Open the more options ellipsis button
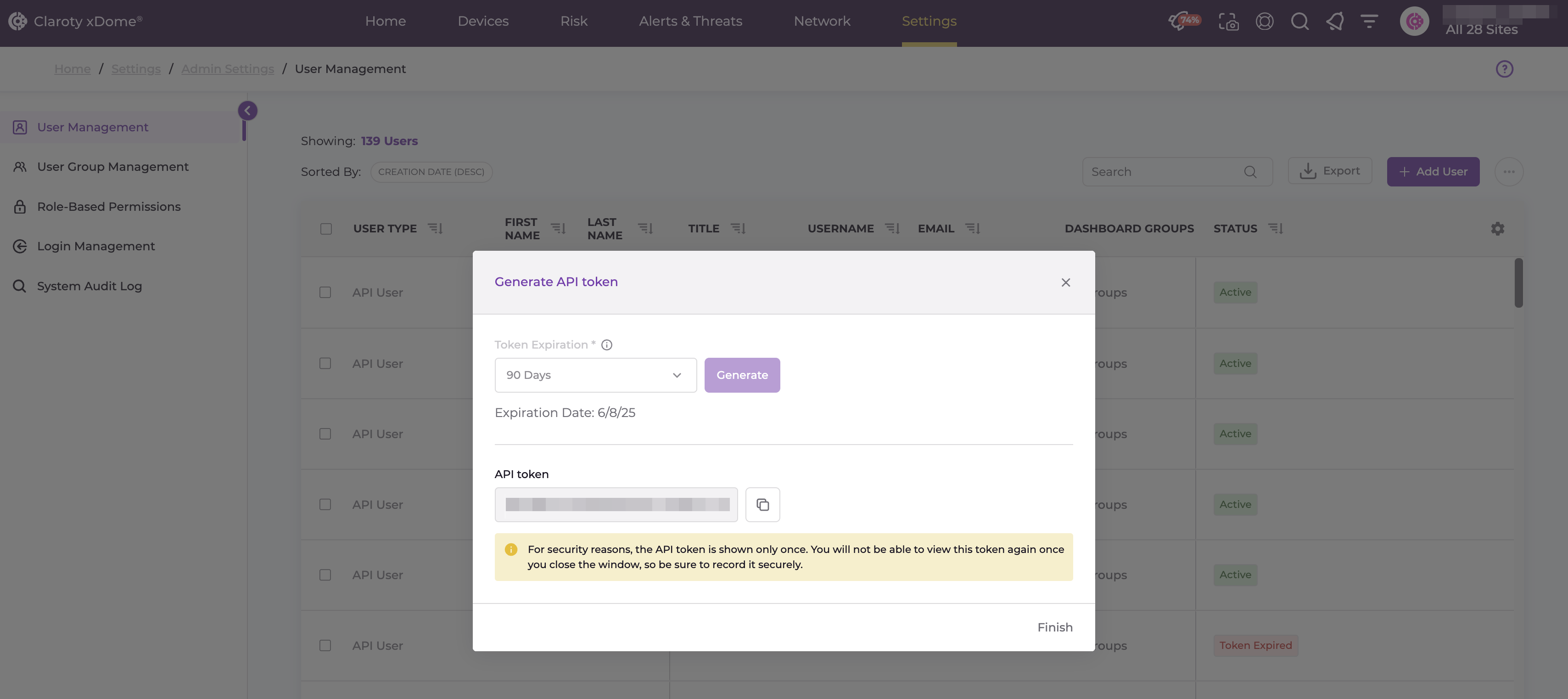Image resolution: width=1568 pixels, height=699 pixels. 1508,172
